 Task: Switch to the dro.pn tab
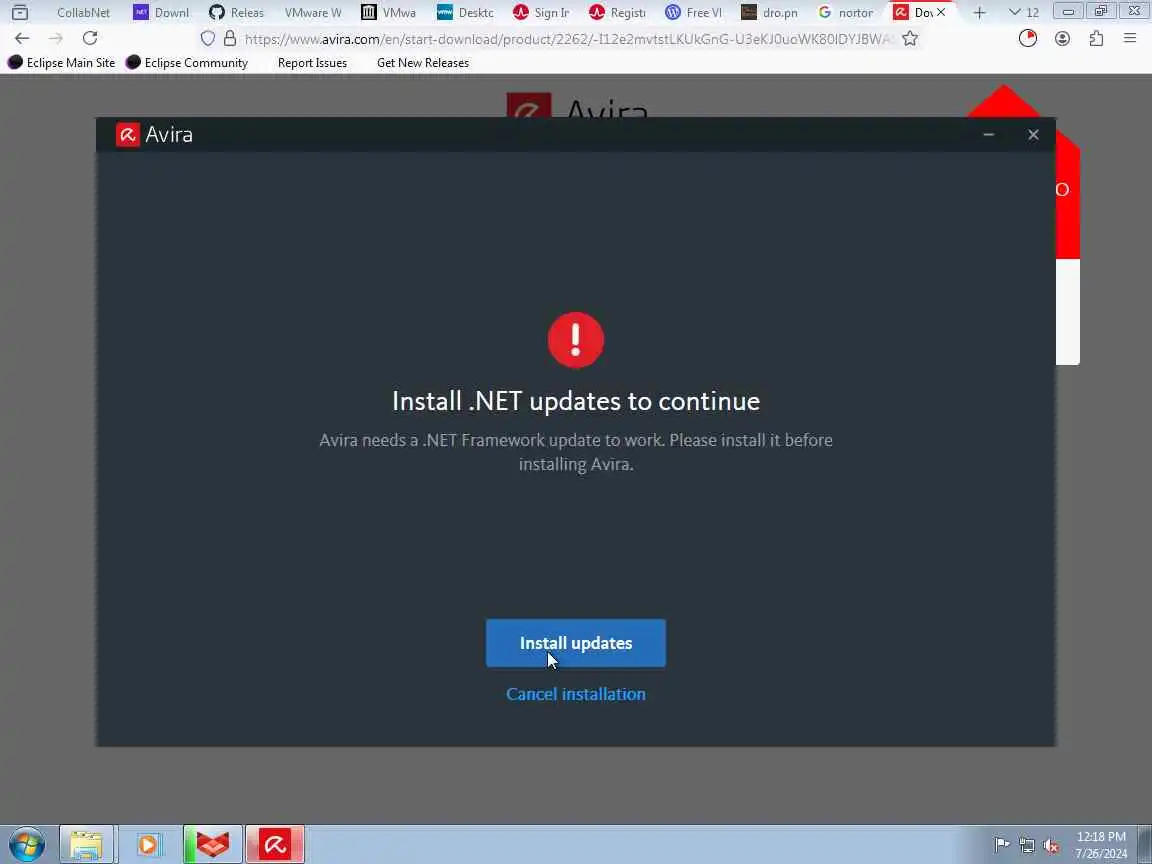(x=770, y=12)
